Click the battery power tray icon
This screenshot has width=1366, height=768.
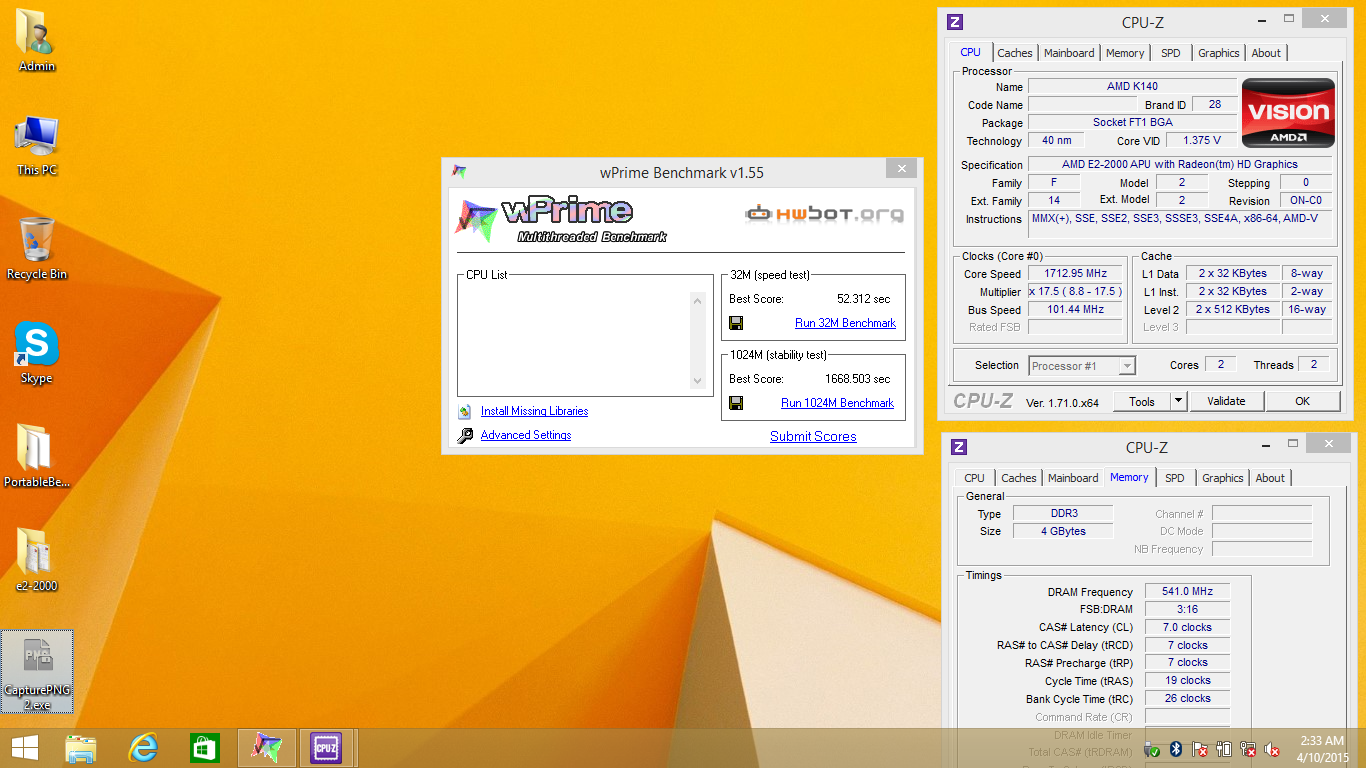coord(1224,748)
